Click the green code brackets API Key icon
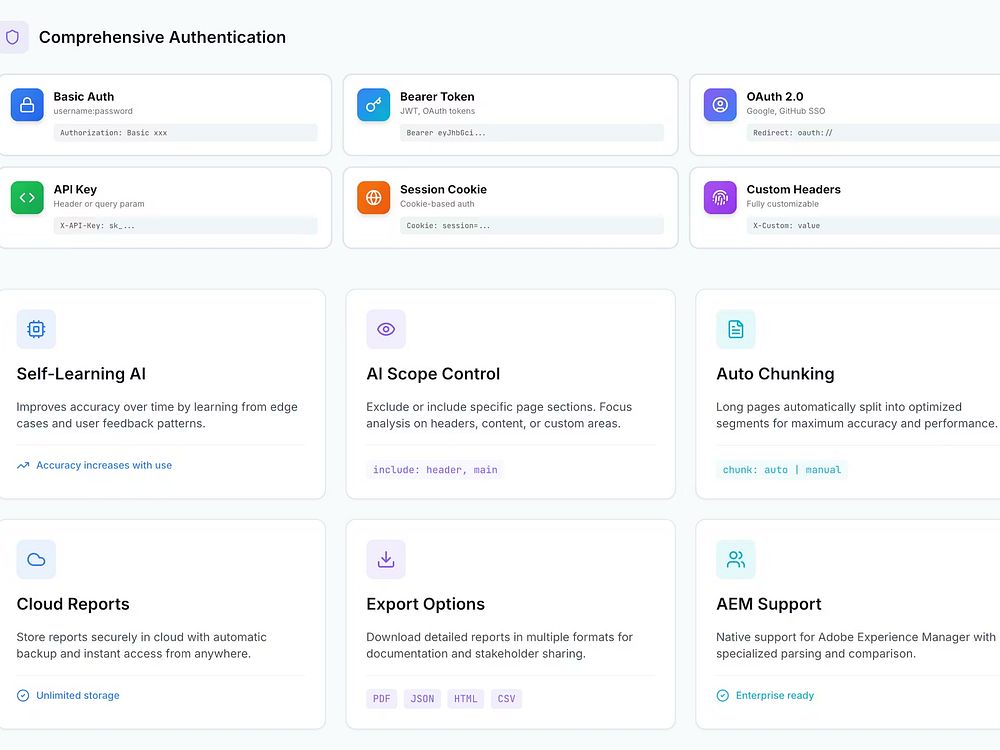The width and height of the screenshot is (1000, 750). pyautogui.click(x=27, y=198)
